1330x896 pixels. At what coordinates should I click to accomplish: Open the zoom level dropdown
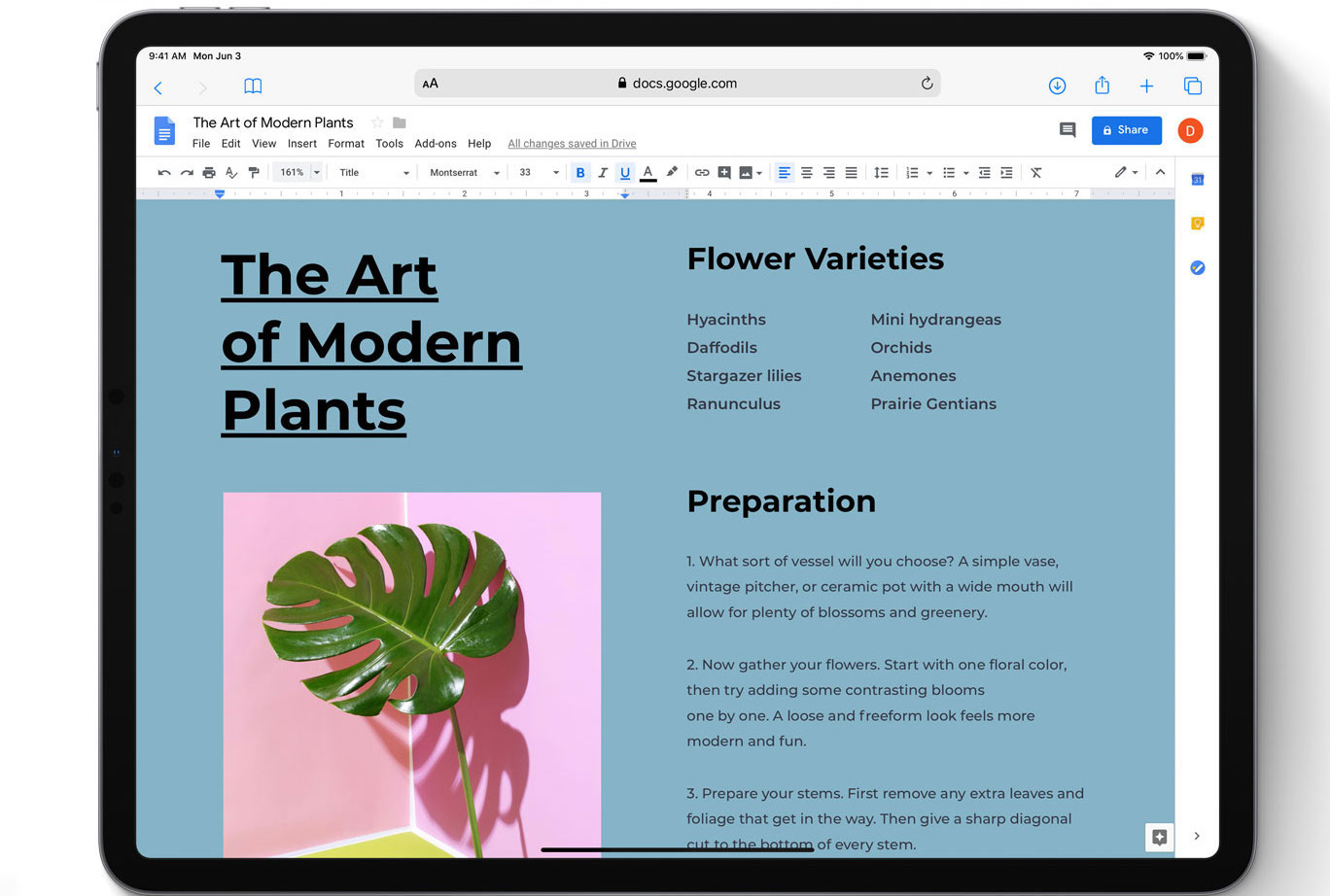click(297, 172)
